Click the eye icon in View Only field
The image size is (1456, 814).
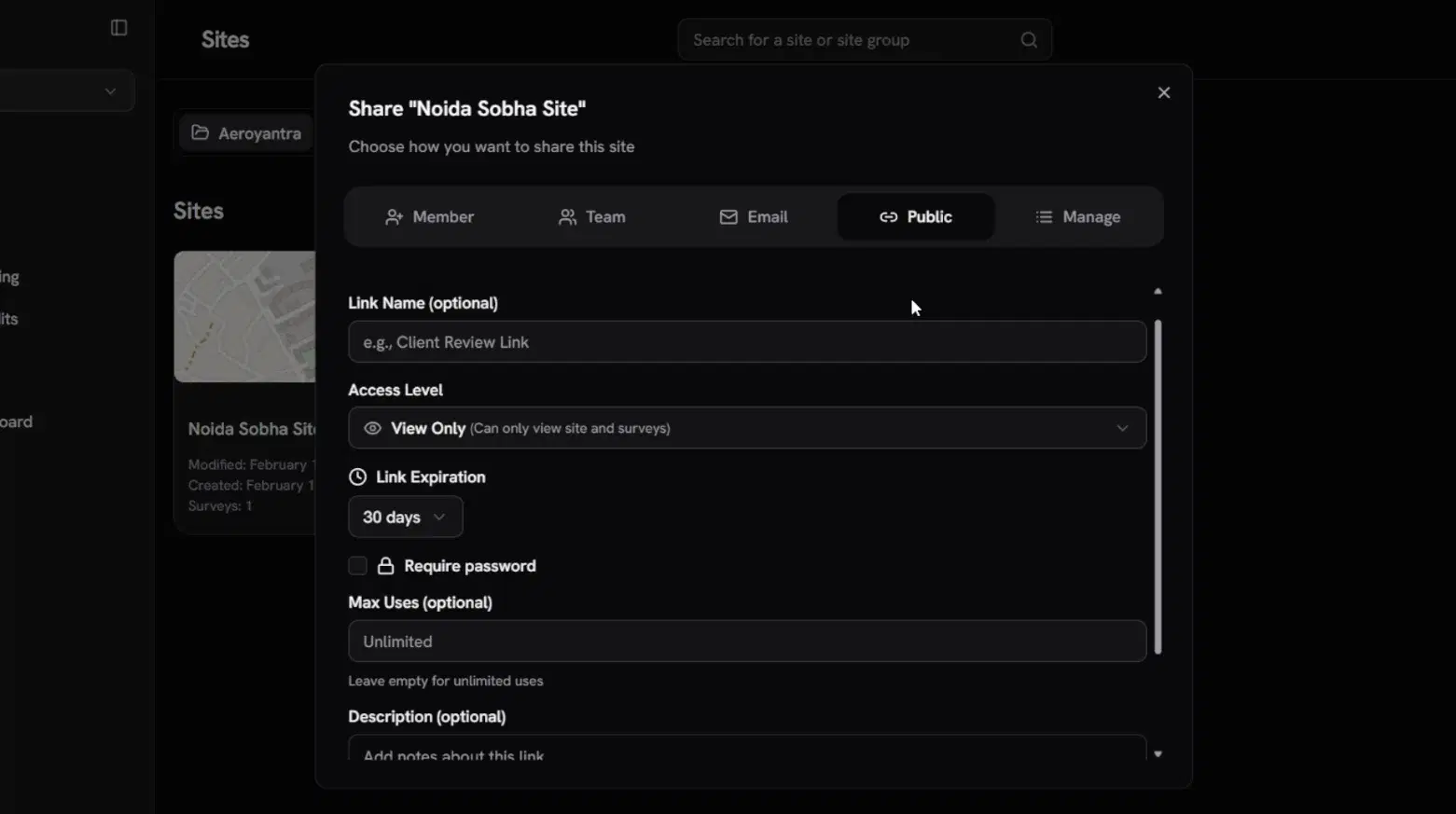pyautogui.click(x=371, y=428)
